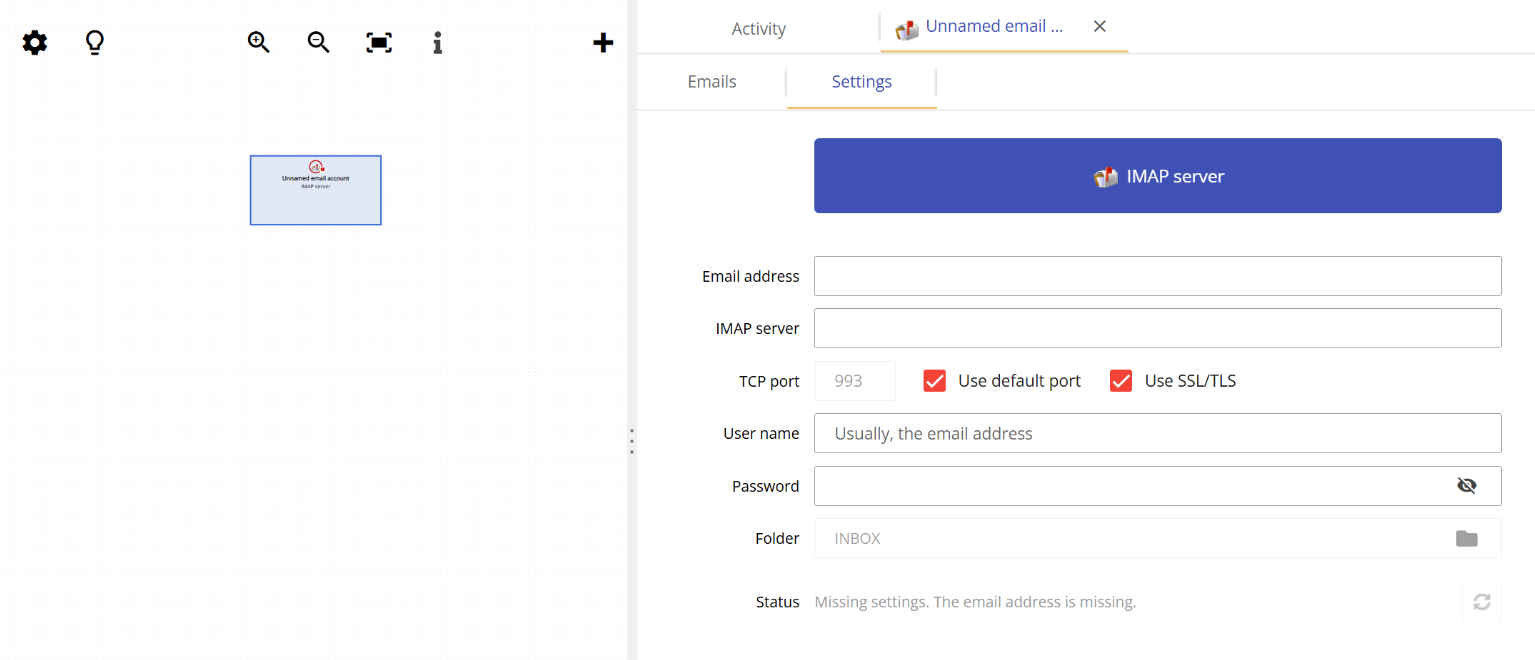Viewport: 1535px width, 660px height.
Task: Enable Use default port
Action: (933, 380)
